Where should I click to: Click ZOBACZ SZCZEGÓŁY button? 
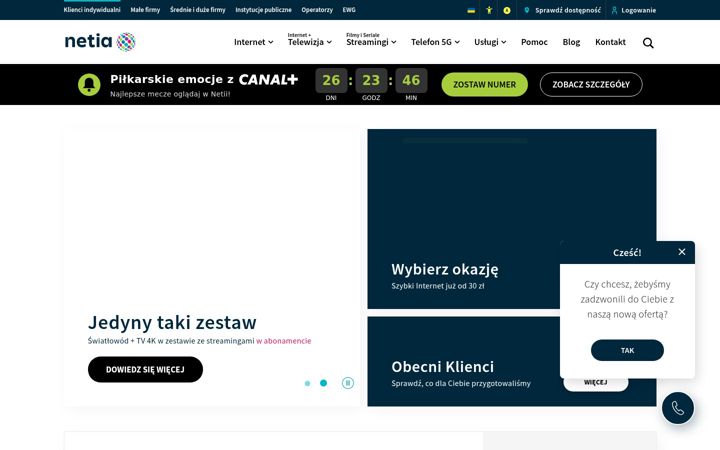(x=591, y=84)
